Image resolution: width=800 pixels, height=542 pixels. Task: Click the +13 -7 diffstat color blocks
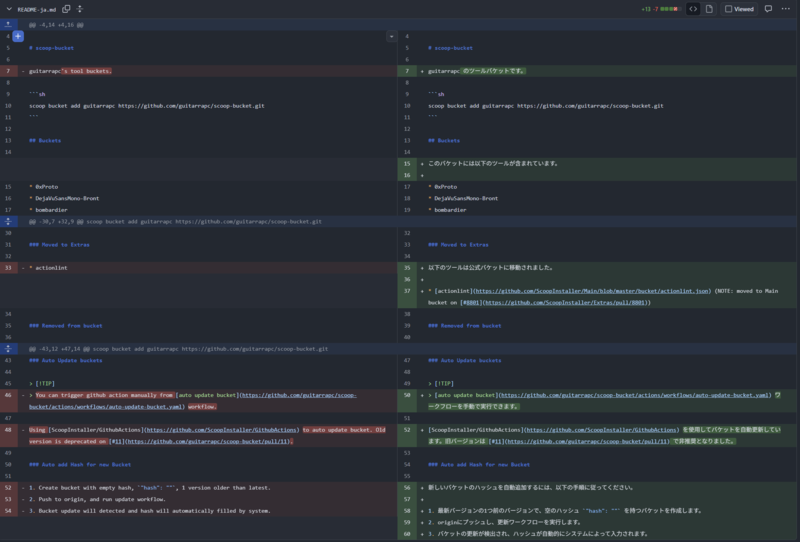(x=669, y=9)
